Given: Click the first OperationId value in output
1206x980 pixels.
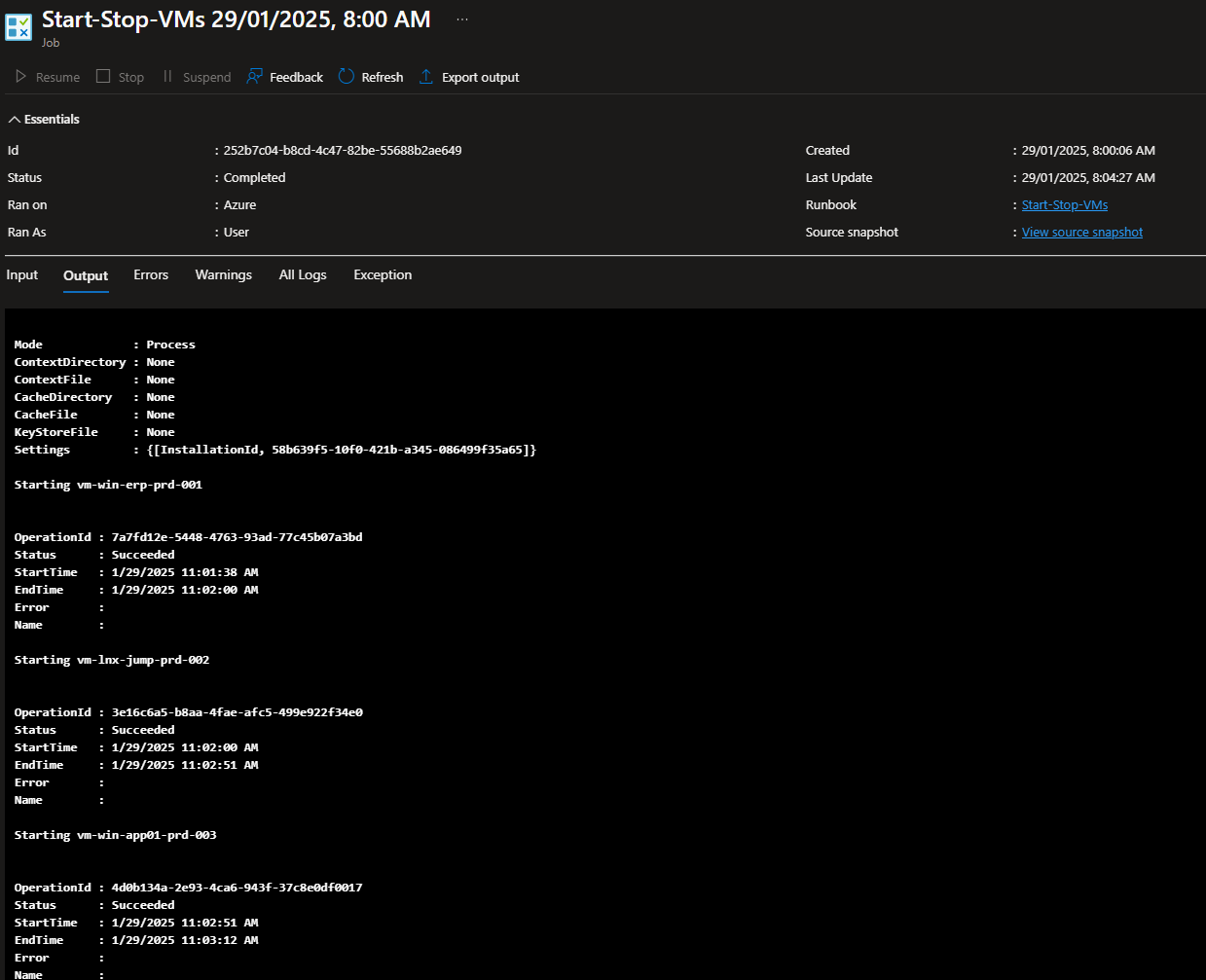Looking at the screenshot, I should point(237,537).
